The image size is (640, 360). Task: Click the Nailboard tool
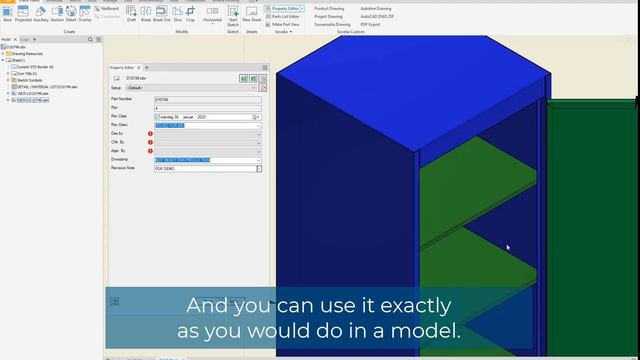tap(107, 9)
